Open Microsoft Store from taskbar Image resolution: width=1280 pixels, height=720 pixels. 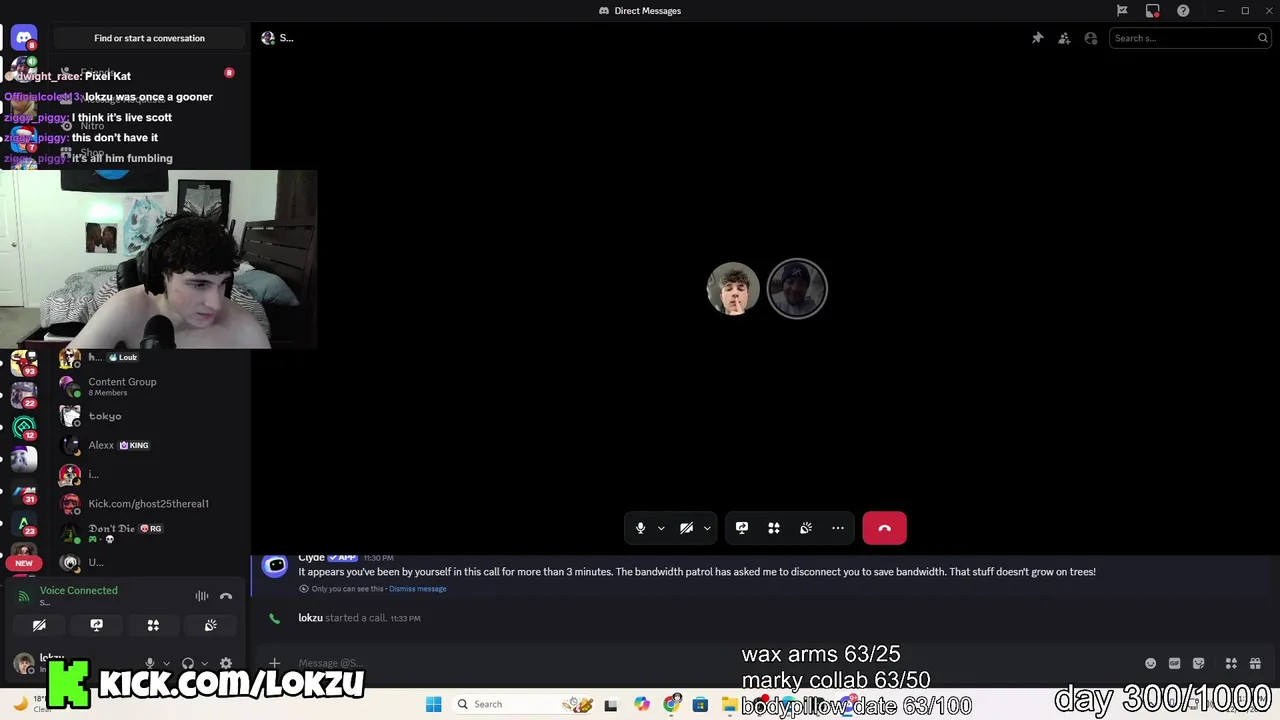pyautogui.click(x=700, y=704)
